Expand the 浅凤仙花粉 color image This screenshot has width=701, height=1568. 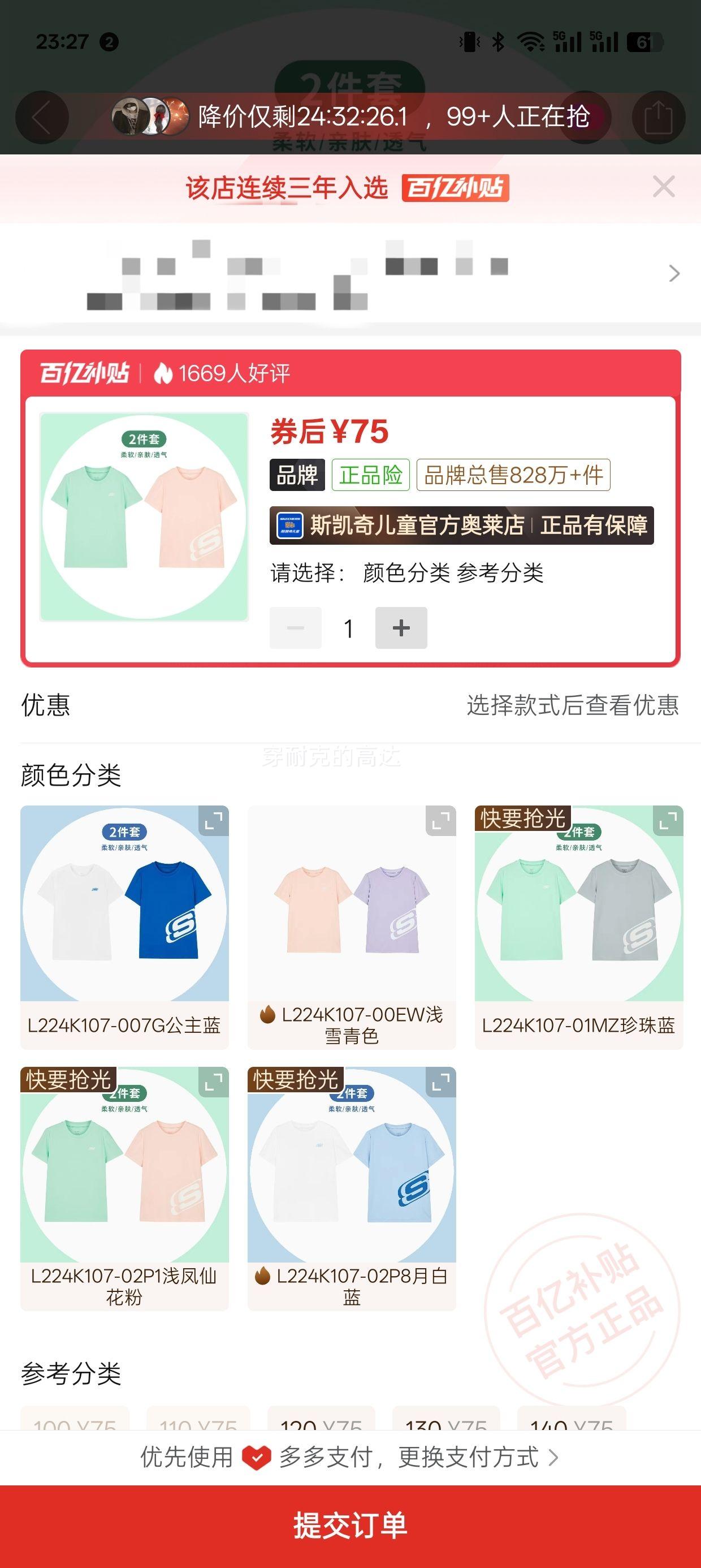click(214, 1082)
